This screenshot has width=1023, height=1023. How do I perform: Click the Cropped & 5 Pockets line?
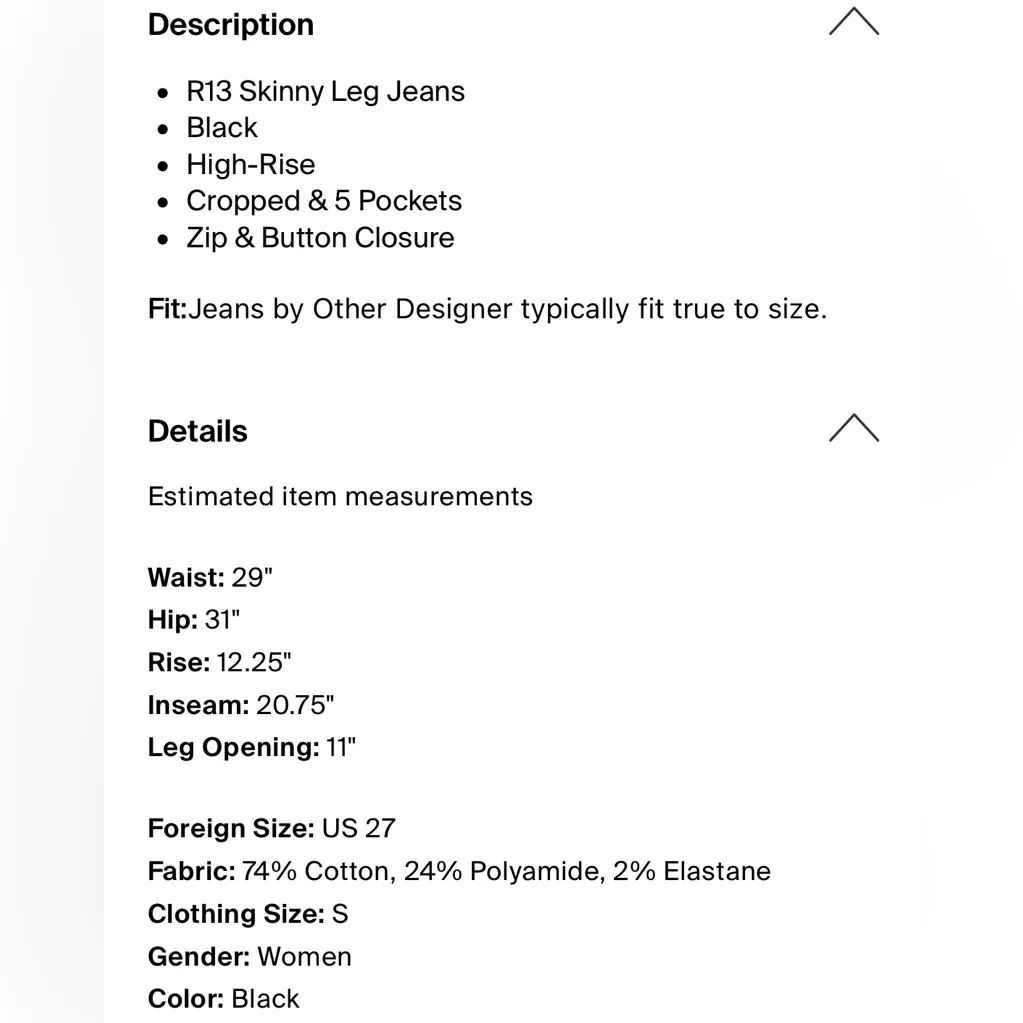[324, 201]
